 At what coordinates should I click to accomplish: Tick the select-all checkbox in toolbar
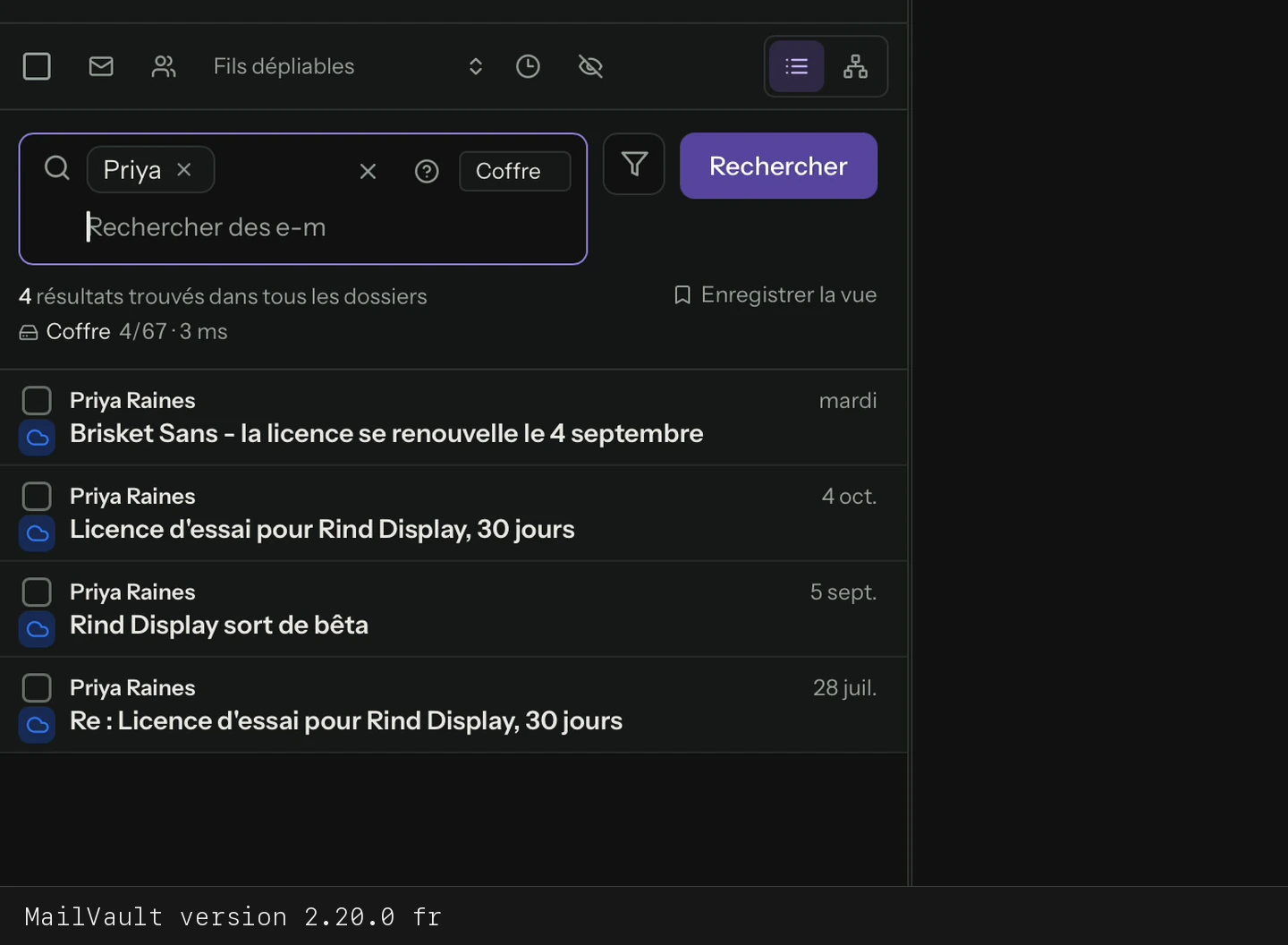[37, 66]
